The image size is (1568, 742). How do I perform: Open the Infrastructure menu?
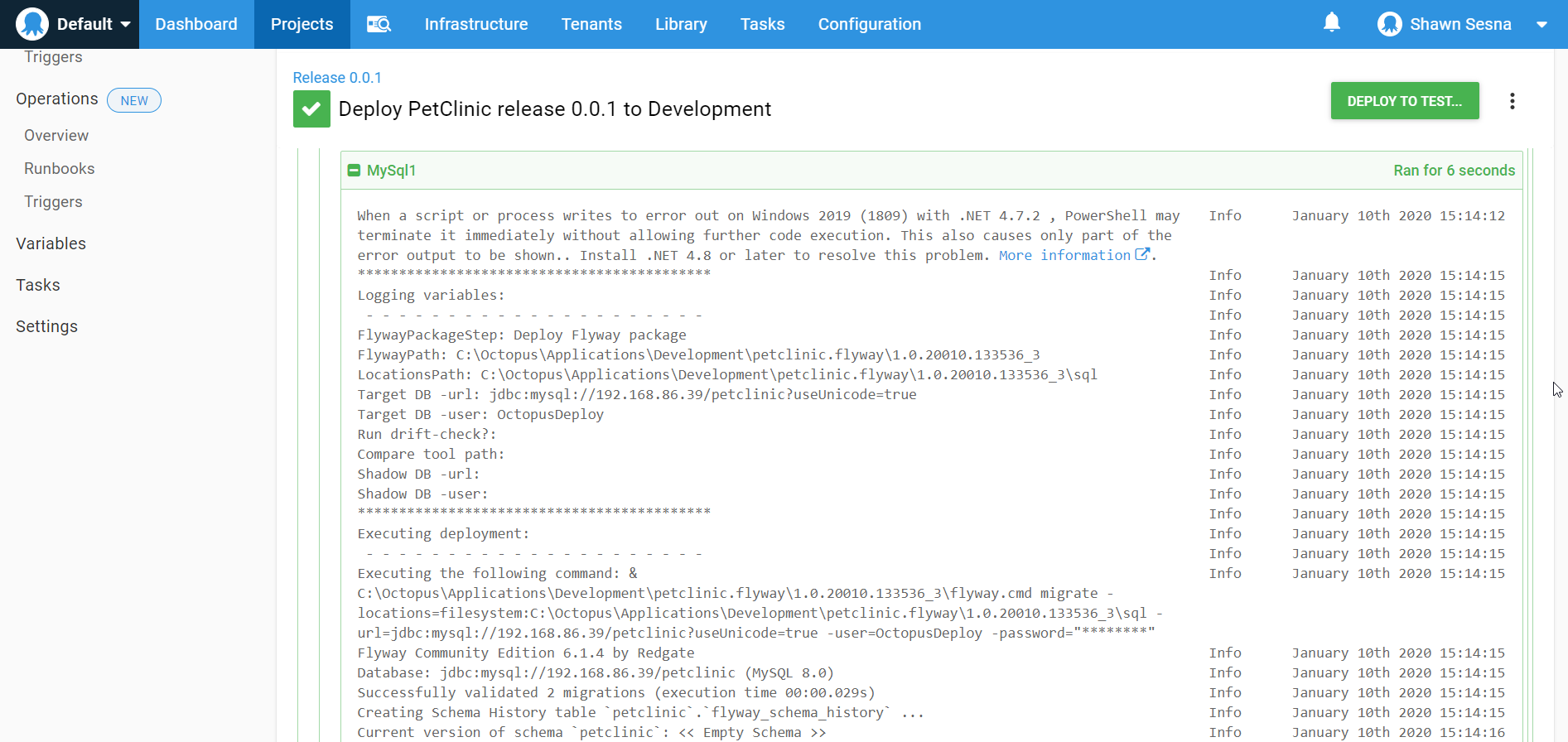(x=475, y=24)
